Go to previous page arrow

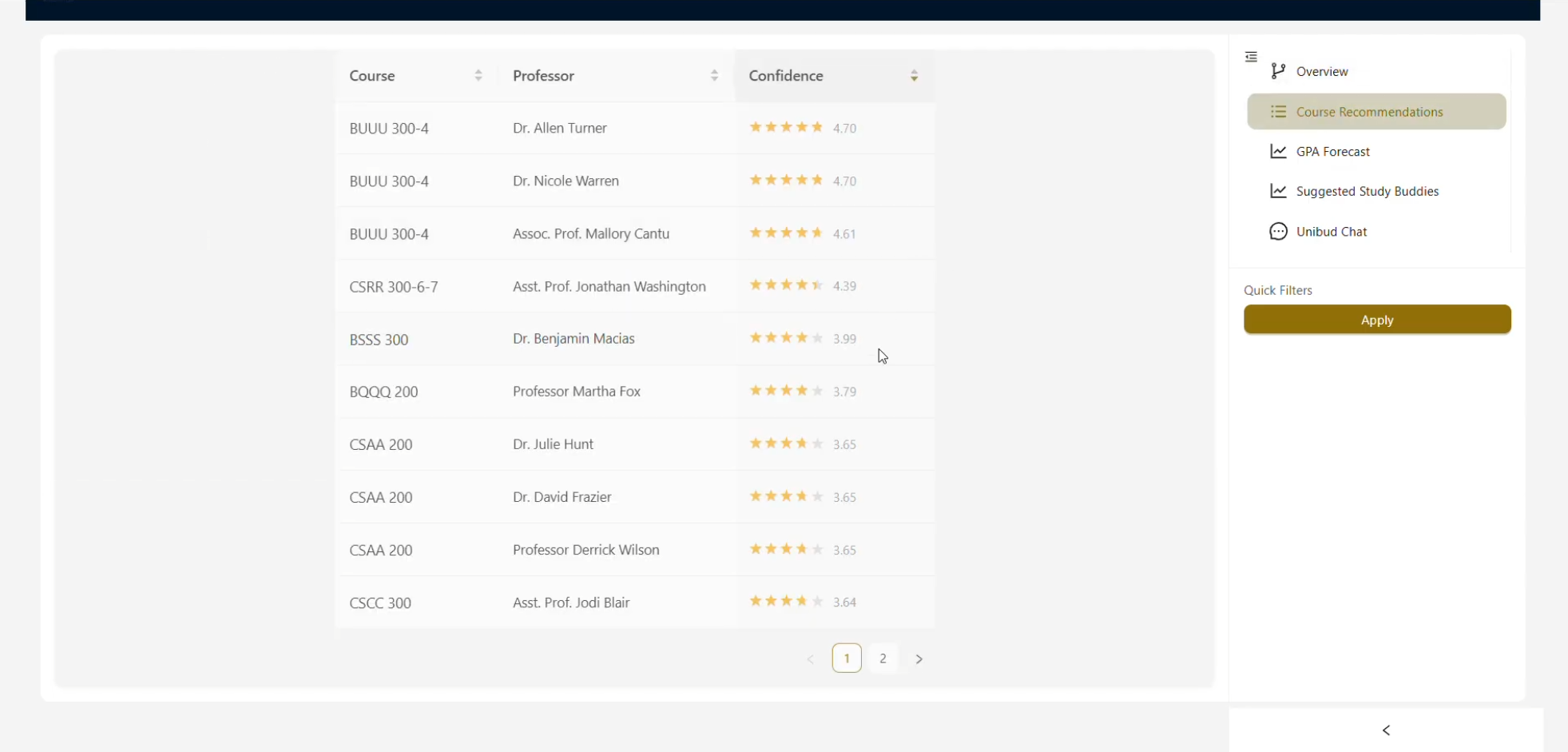pos(810,659)
